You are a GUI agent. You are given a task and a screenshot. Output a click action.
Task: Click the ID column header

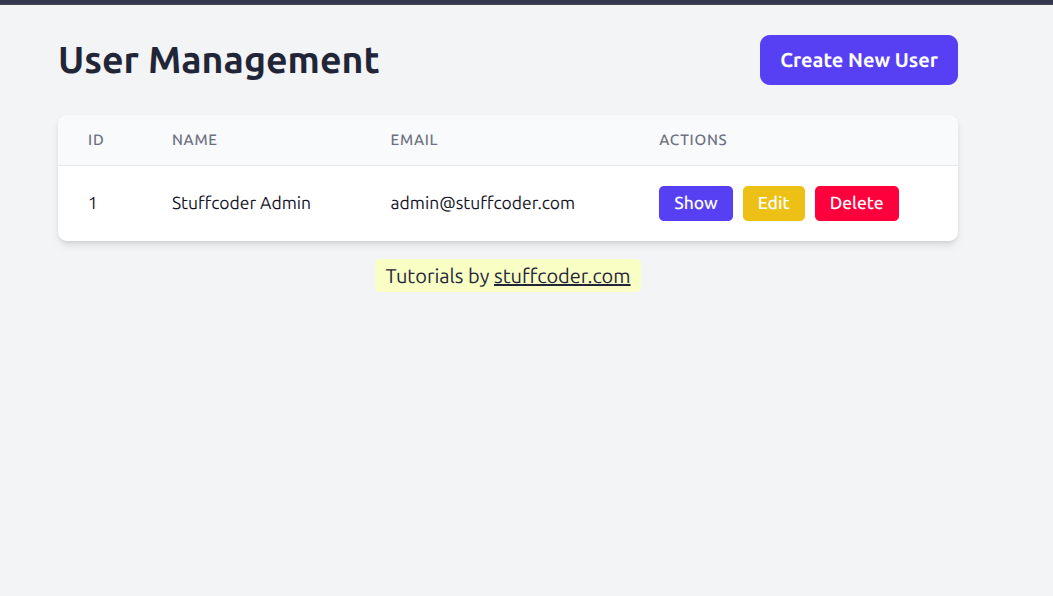[95, 140]
